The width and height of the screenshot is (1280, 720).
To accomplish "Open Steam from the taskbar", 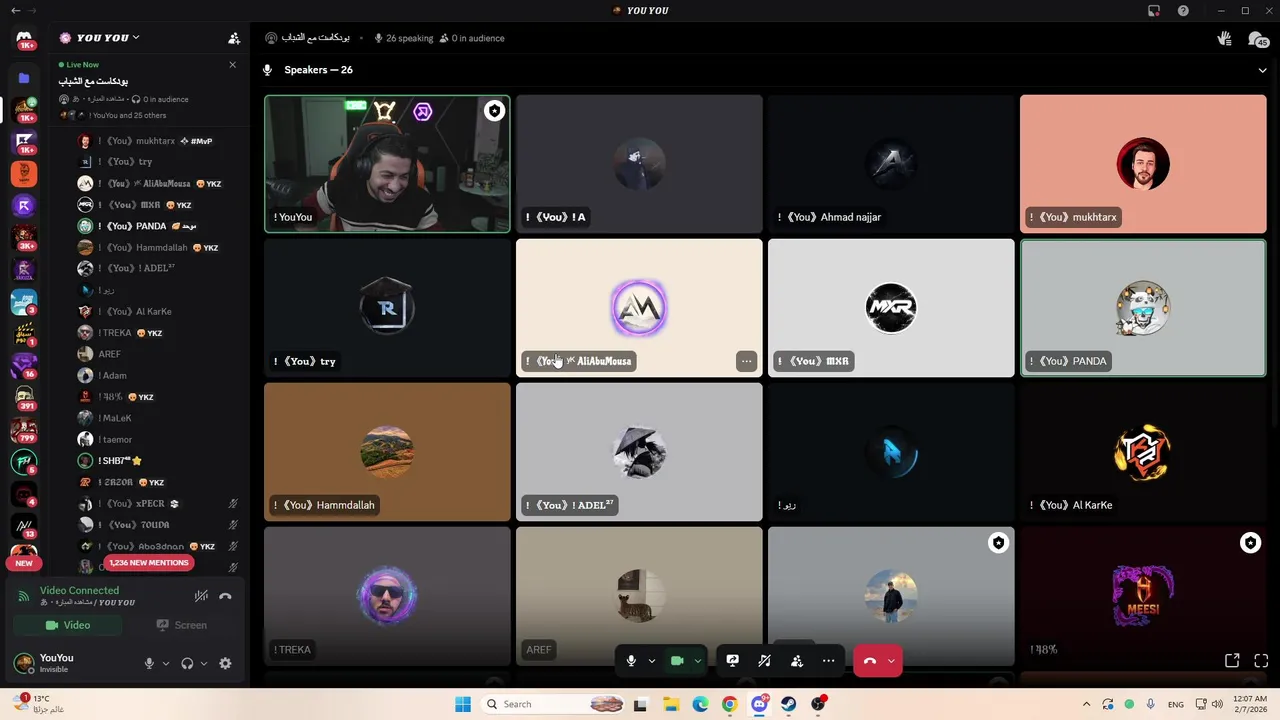I will [789, 704].
